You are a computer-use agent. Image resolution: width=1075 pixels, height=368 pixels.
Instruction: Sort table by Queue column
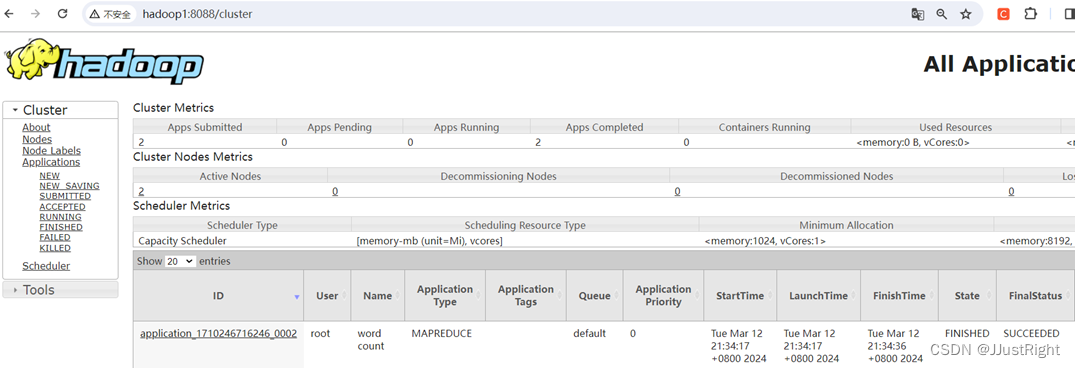point(594,295)
